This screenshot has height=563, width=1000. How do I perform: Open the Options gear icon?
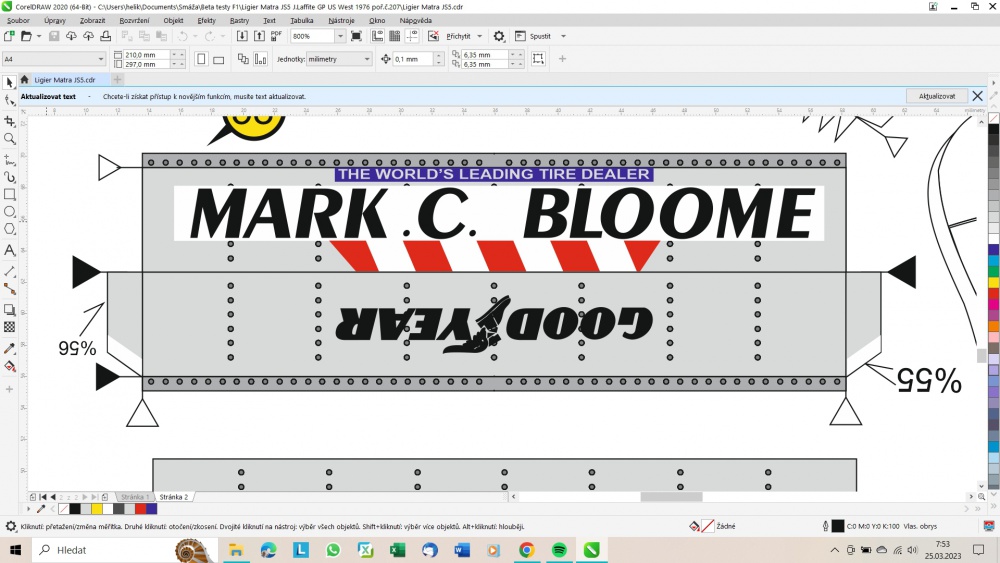499,36
